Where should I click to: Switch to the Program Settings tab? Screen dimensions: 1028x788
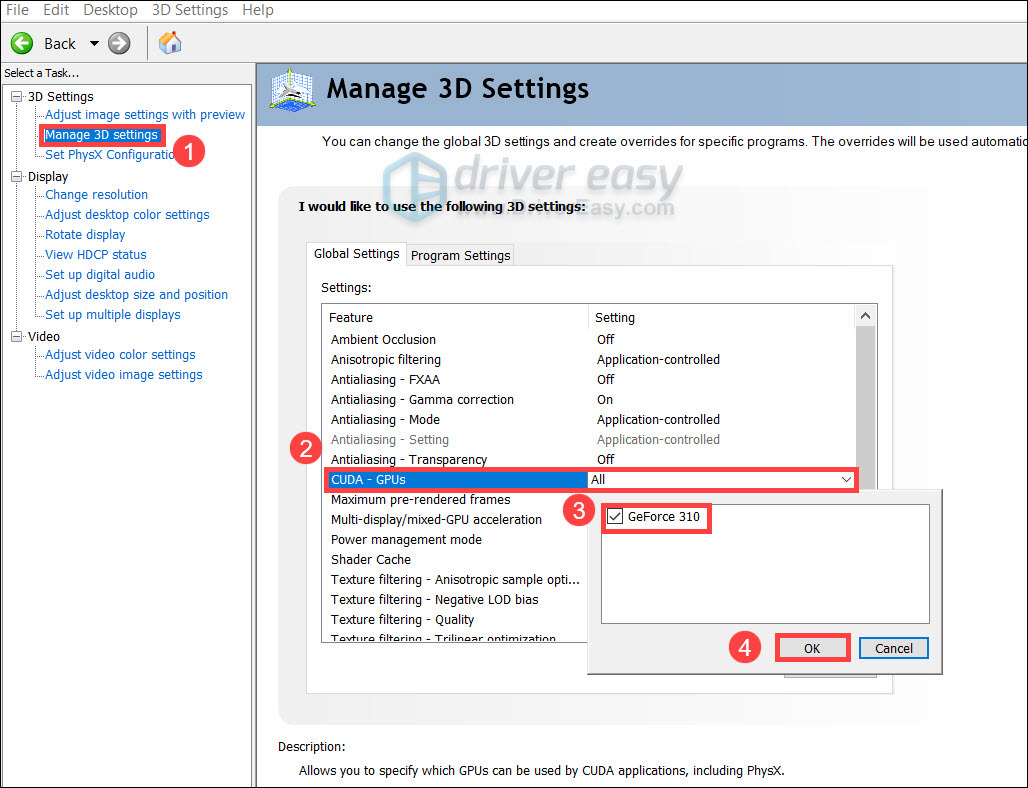[459, 255]
